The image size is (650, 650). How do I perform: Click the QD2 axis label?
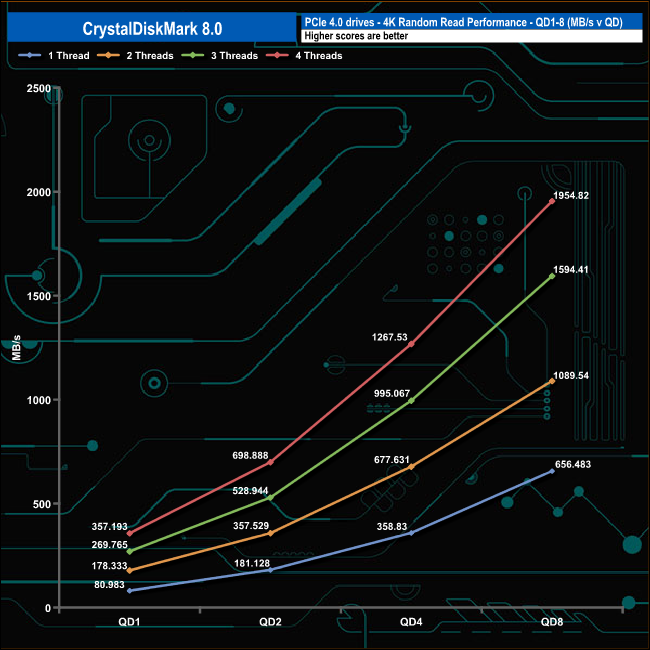click(270, 622)
